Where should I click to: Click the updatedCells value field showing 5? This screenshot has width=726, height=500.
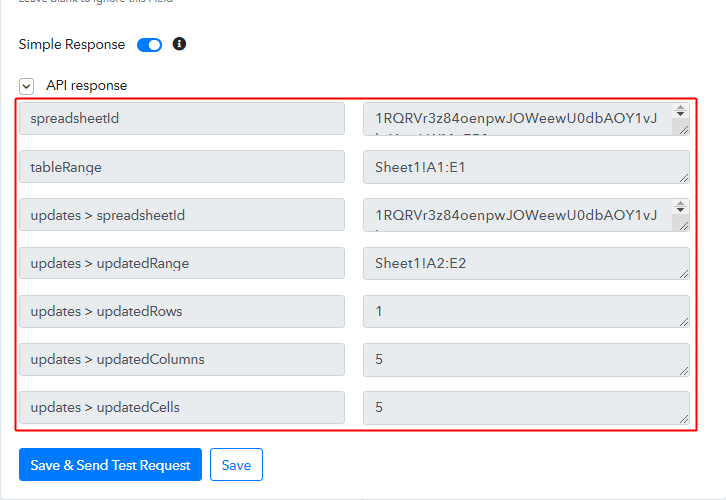[x=526, y=408]
